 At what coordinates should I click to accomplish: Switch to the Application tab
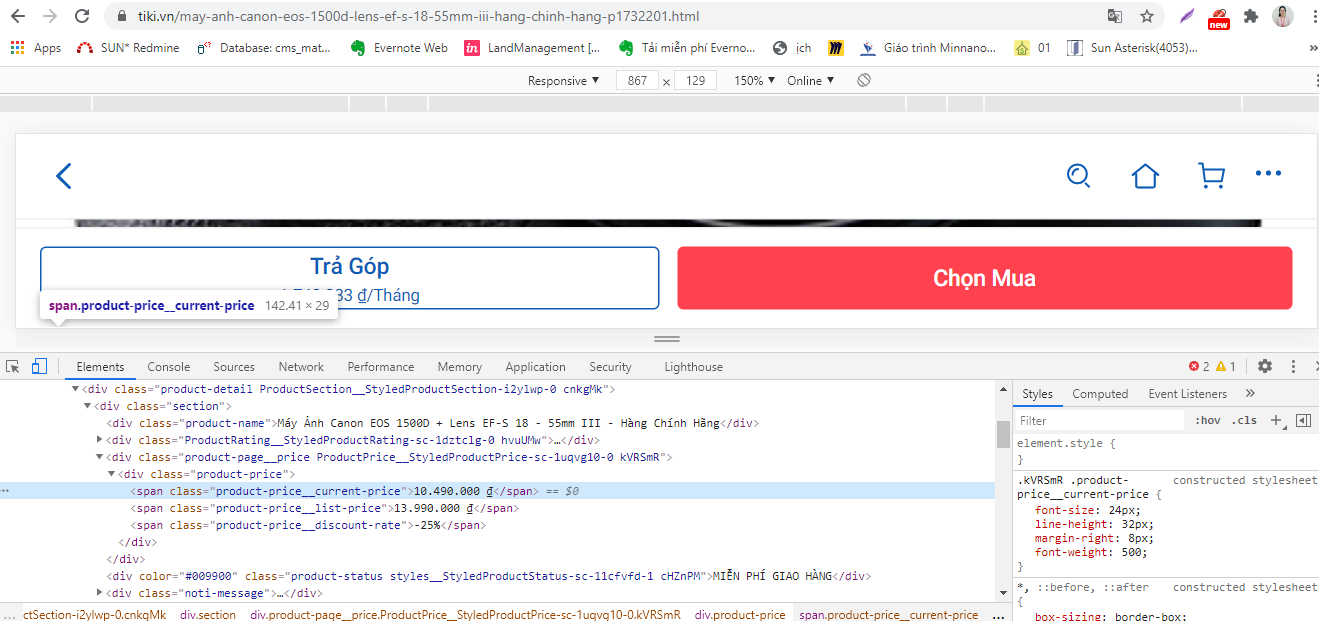pyautogui.click(x=535, y=367)
